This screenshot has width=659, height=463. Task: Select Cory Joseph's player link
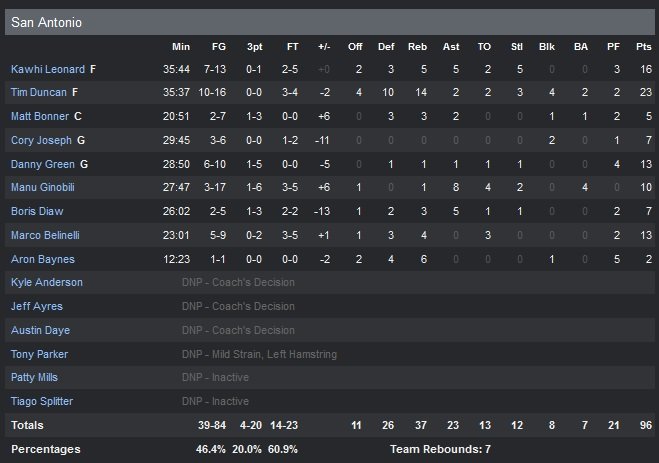click(40, 140)
